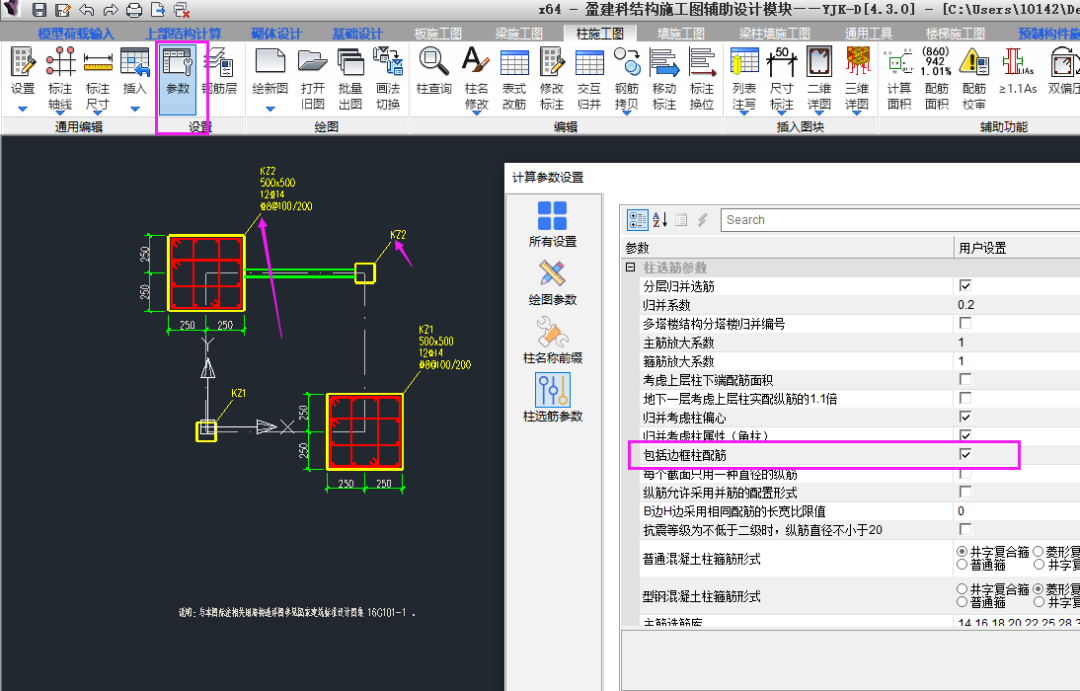Toggle the 归并考虑柱偏心 checkbox
The width and height of the screenshot is (1080, 691).
(x=965, y=417)
